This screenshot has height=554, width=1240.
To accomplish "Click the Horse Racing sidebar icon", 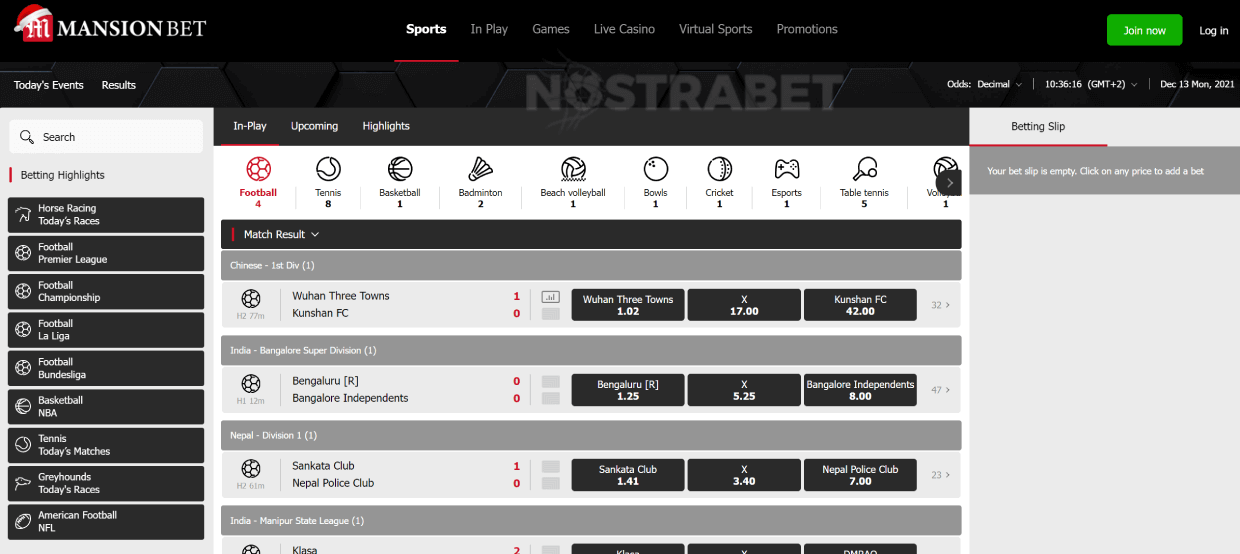I will (22, 215).
